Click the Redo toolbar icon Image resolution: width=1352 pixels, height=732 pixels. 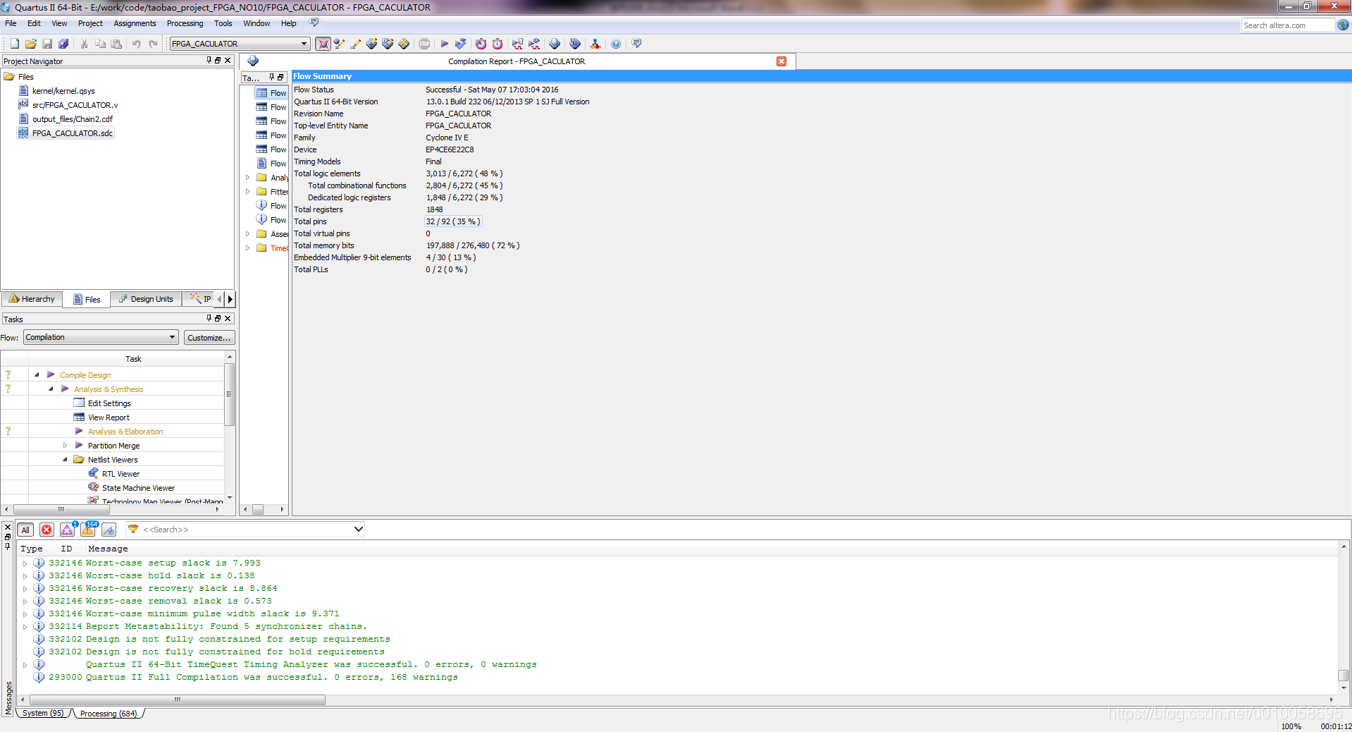coord(153,44)
